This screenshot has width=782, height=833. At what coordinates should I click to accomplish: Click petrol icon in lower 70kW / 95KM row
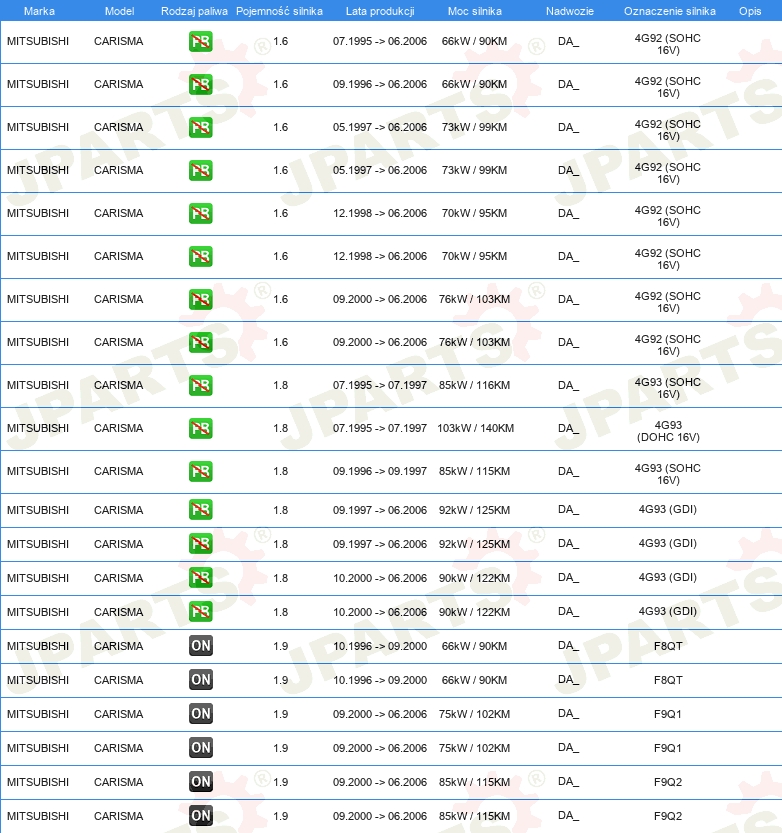pos(201,257)
